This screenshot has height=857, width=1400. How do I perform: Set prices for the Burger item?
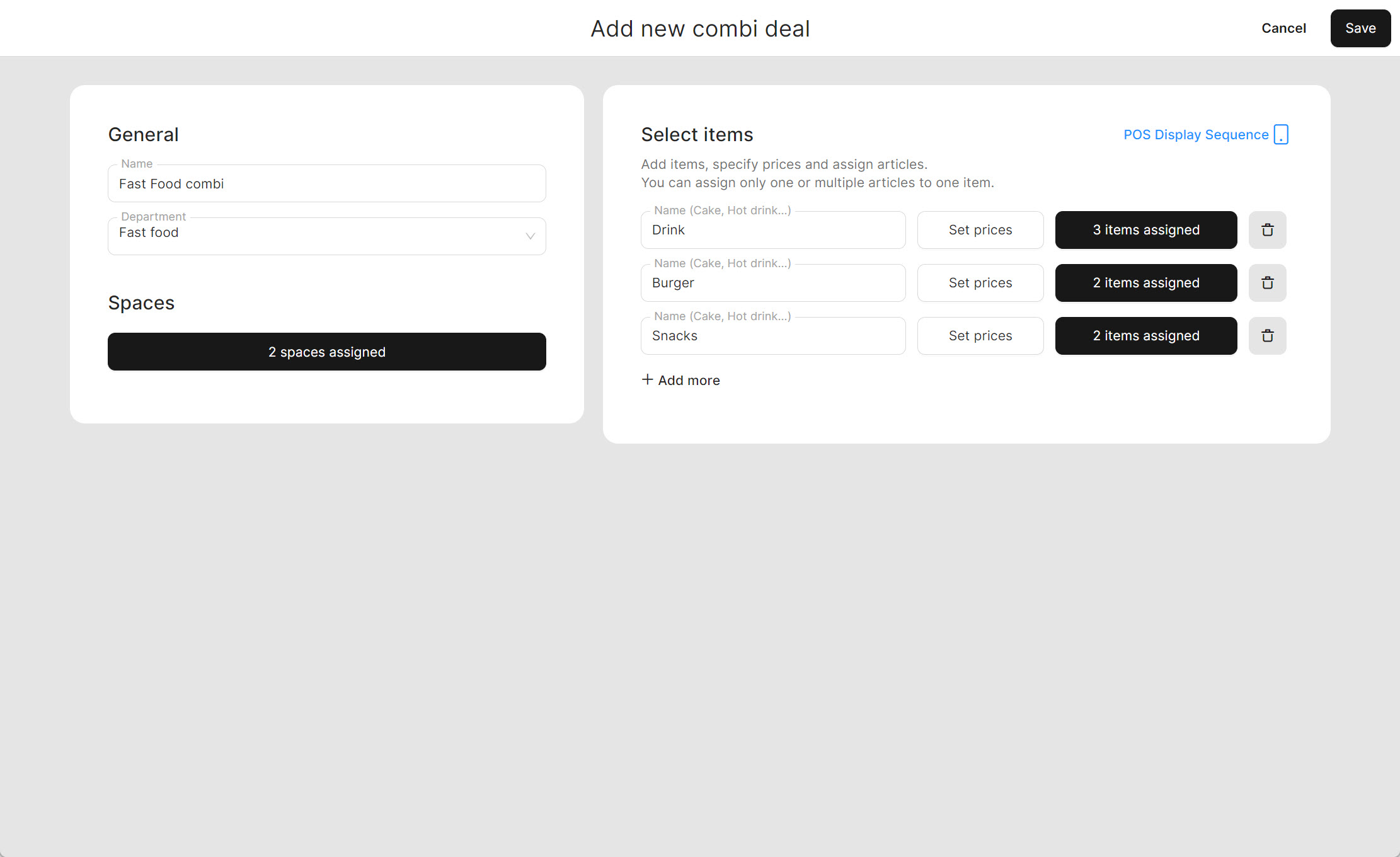click(x=980, y=283)
